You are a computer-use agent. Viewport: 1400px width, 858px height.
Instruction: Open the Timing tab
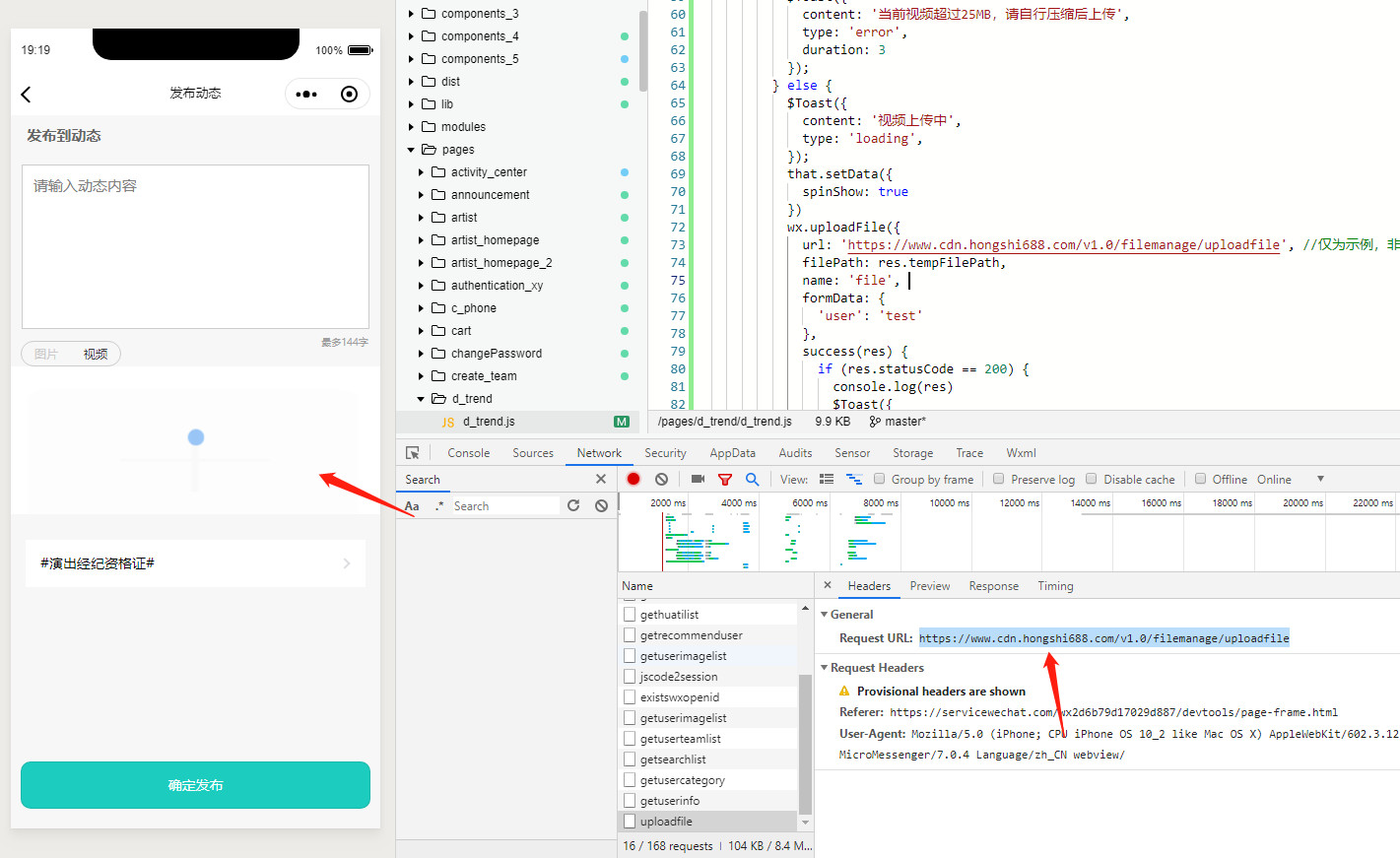point(1055,585)
